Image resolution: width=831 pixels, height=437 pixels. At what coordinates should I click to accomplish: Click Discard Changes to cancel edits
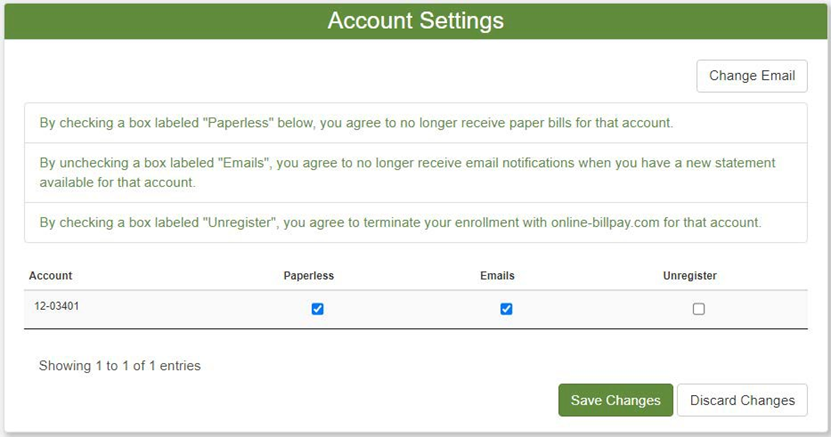coord(742,400)
